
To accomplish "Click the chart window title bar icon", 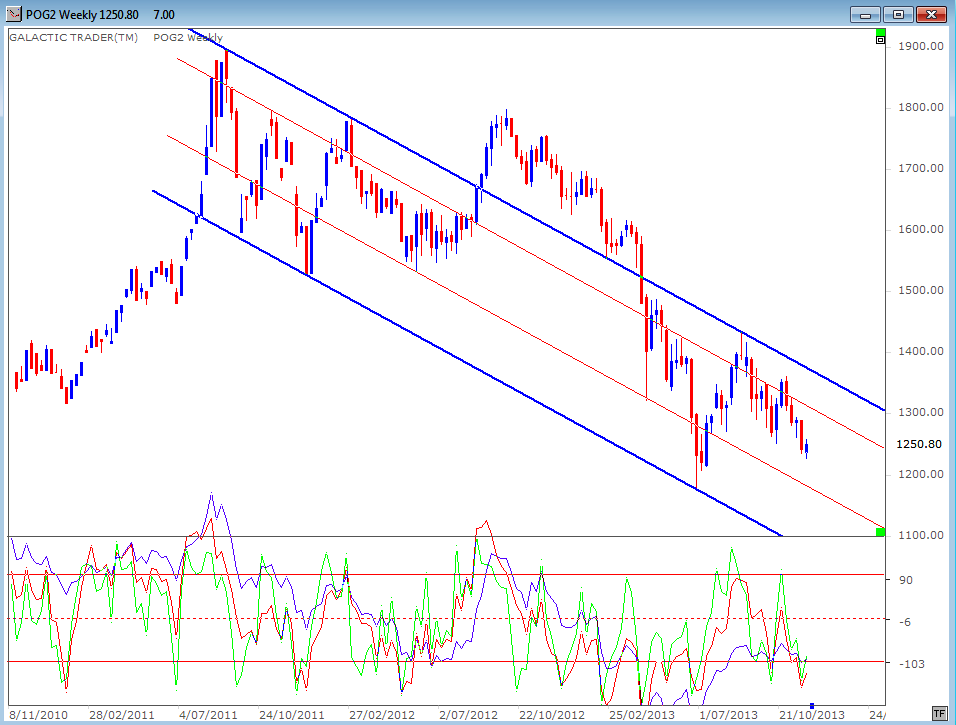I will pyautogui.click(x=13, y=14).
